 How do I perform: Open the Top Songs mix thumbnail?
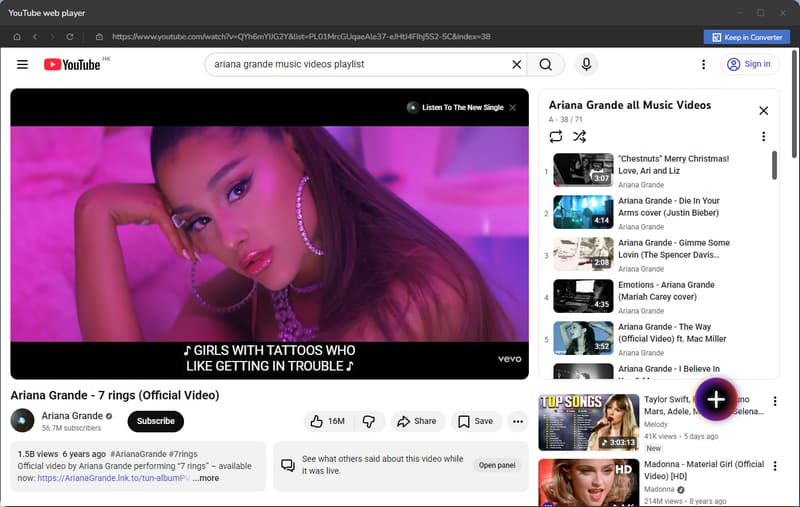click(x=588, y=422)
